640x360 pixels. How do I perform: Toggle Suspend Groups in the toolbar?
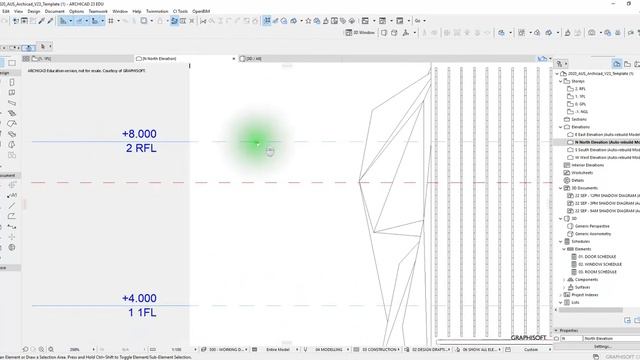click(x=267, y=21)
